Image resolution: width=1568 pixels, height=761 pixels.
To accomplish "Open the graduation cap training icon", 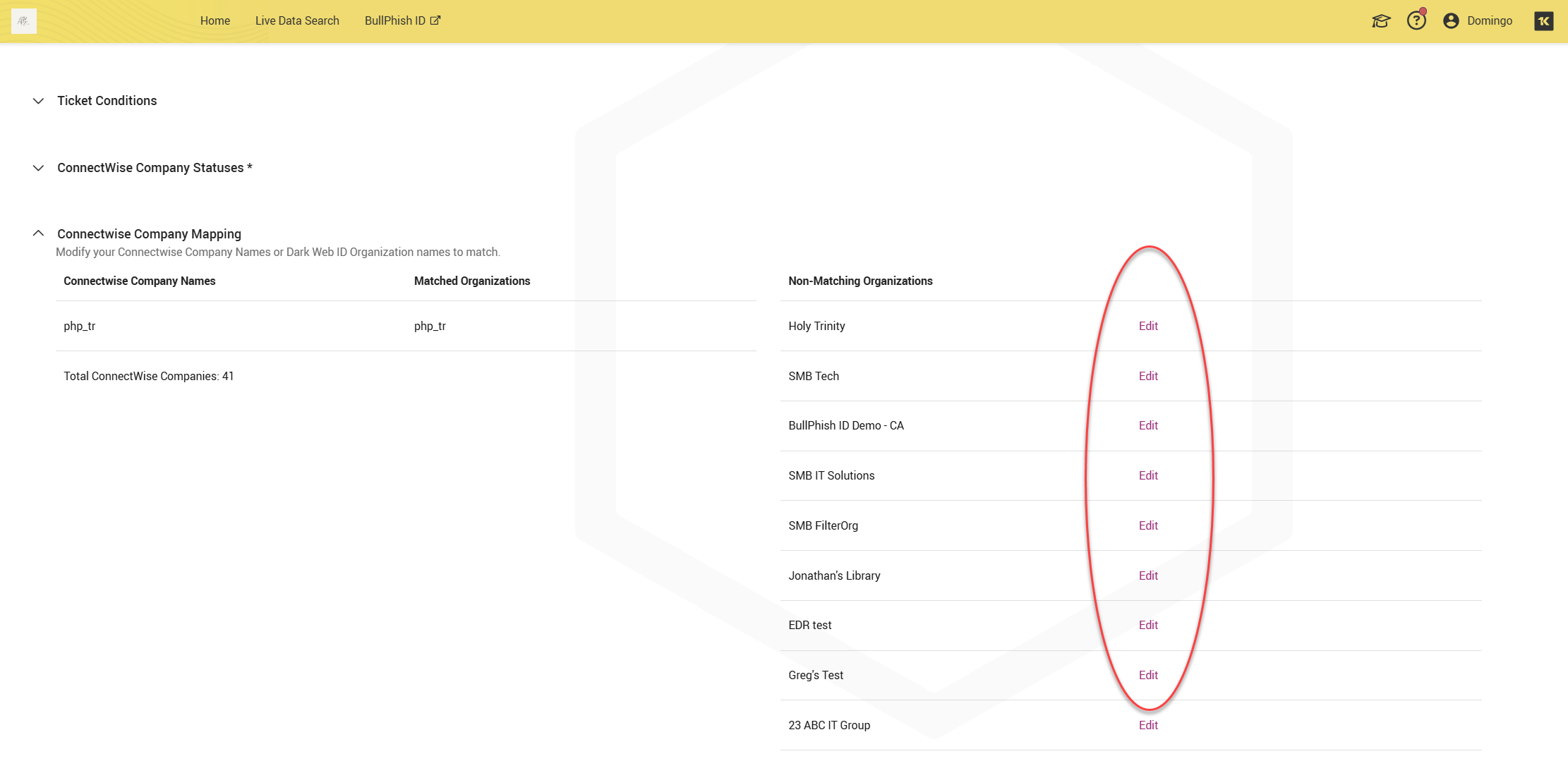I will pyautogui.click(x=1380, y=21).
